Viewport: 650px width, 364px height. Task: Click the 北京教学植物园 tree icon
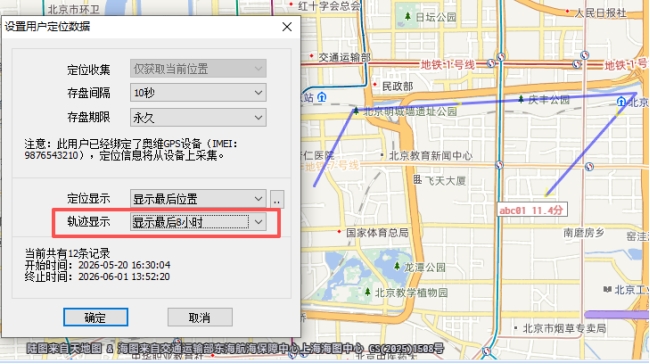pos(367,292)
